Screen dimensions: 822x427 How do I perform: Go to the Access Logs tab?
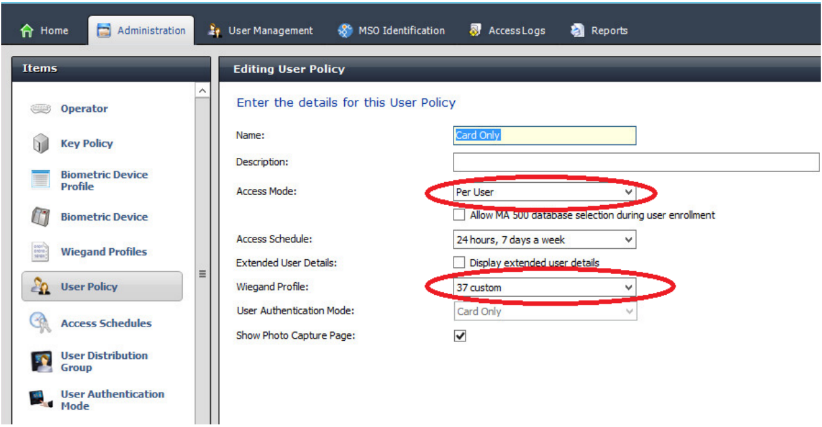click(507, 31)
